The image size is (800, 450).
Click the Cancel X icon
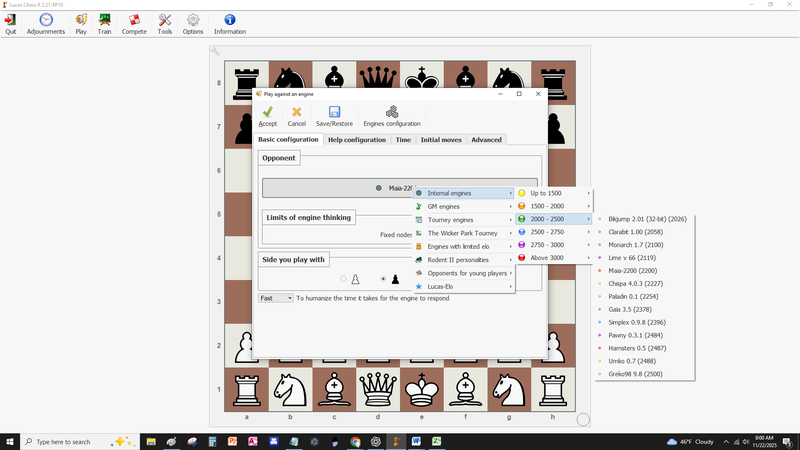click(296, 112)
